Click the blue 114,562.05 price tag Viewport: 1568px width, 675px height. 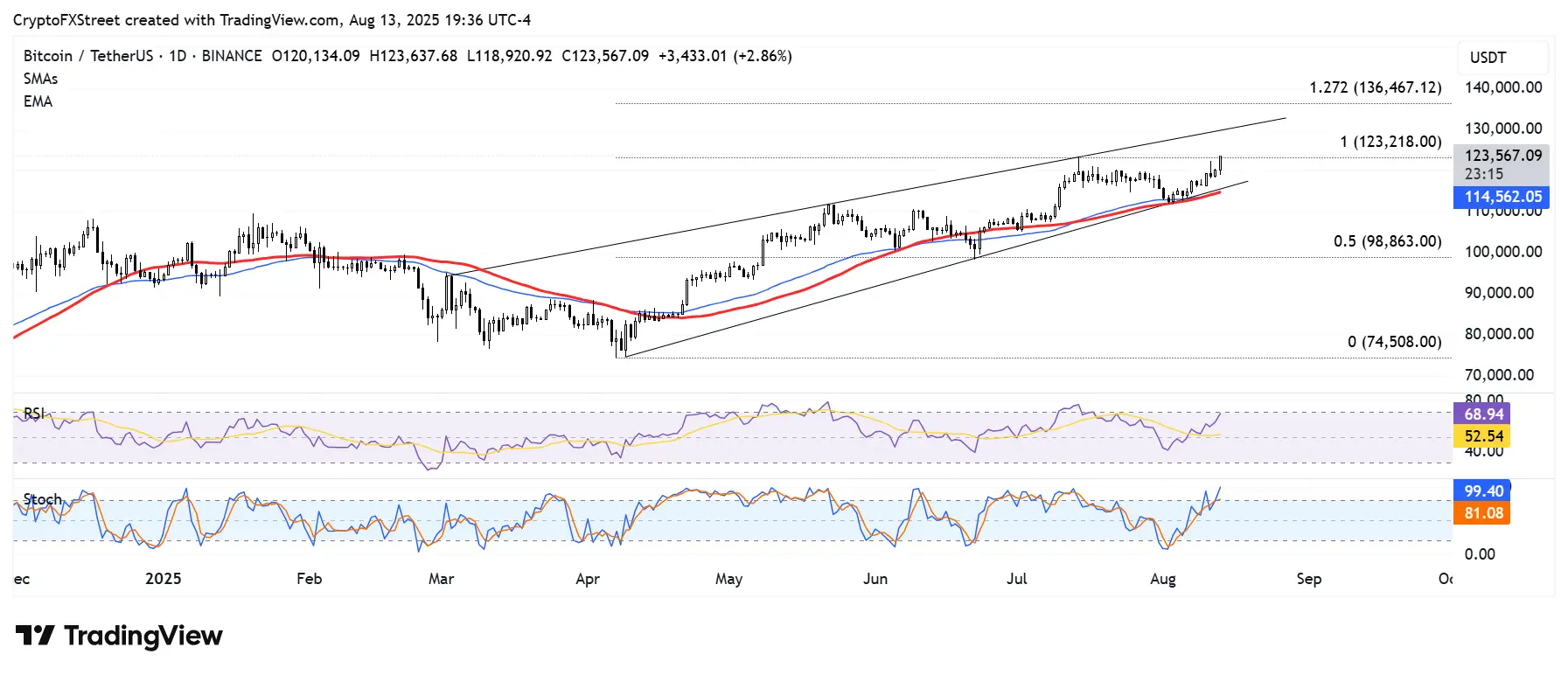[1502, 197]
